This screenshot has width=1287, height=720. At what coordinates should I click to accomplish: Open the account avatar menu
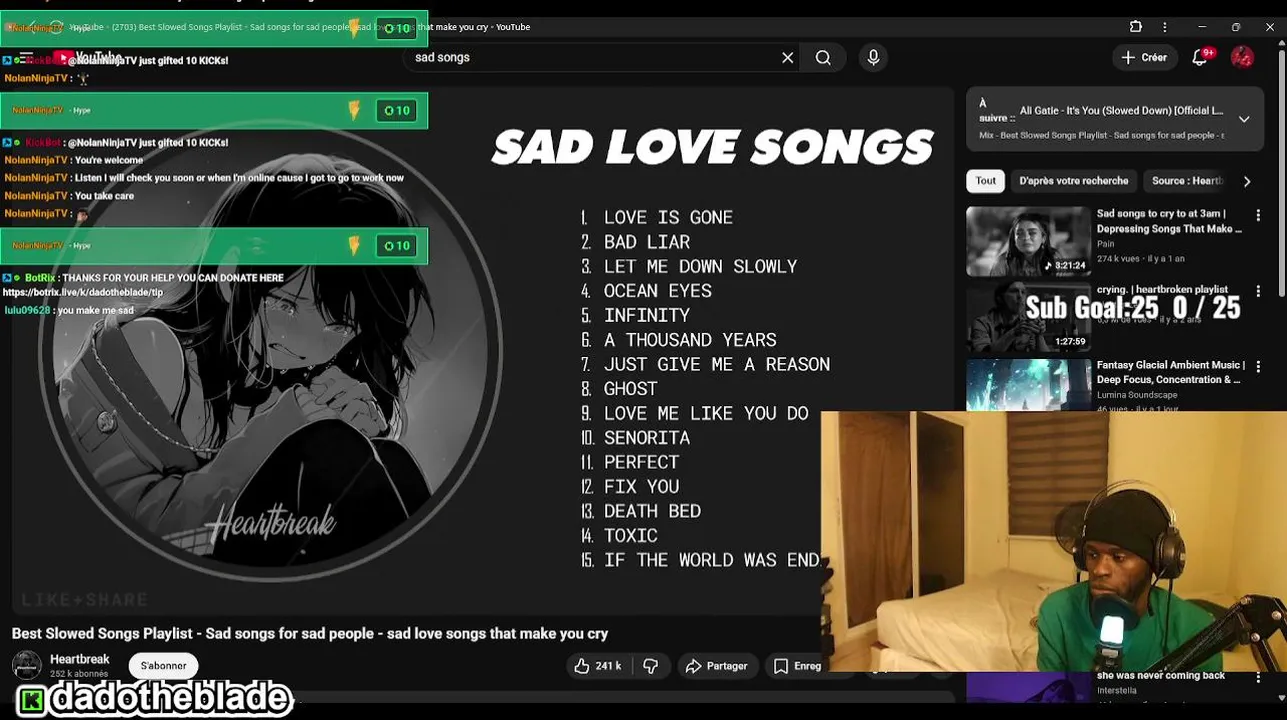click(1242, 58)
